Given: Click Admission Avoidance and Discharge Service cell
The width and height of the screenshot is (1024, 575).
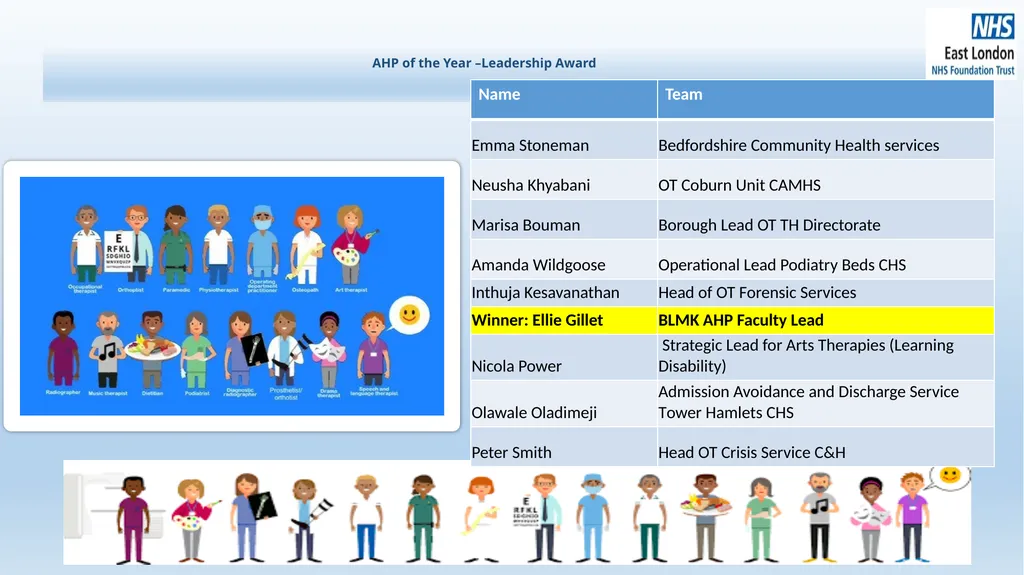Looking at the screenshot, I should 825,404.
